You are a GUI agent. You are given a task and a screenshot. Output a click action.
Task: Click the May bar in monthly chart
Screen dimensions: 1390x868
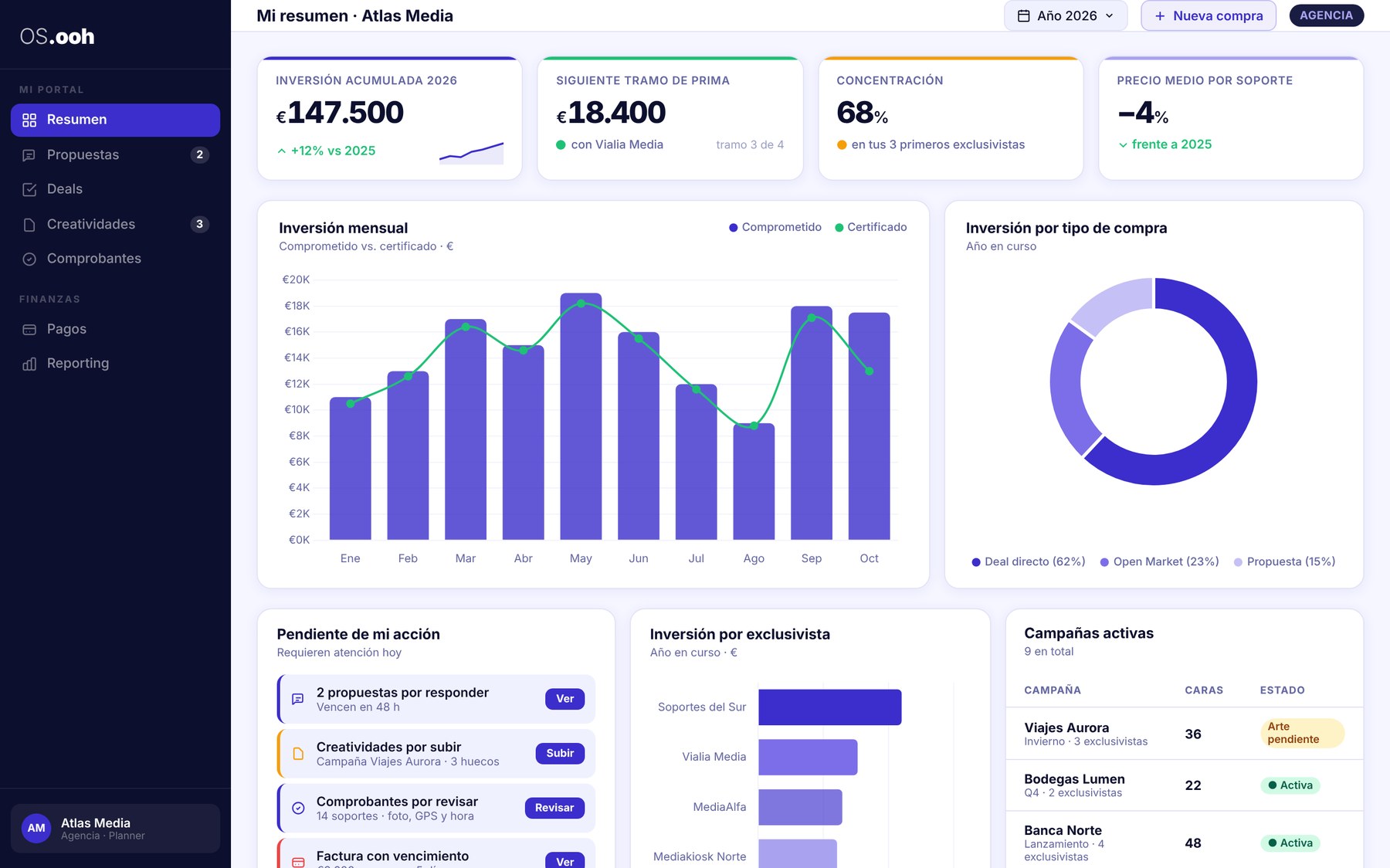point(581,416)
